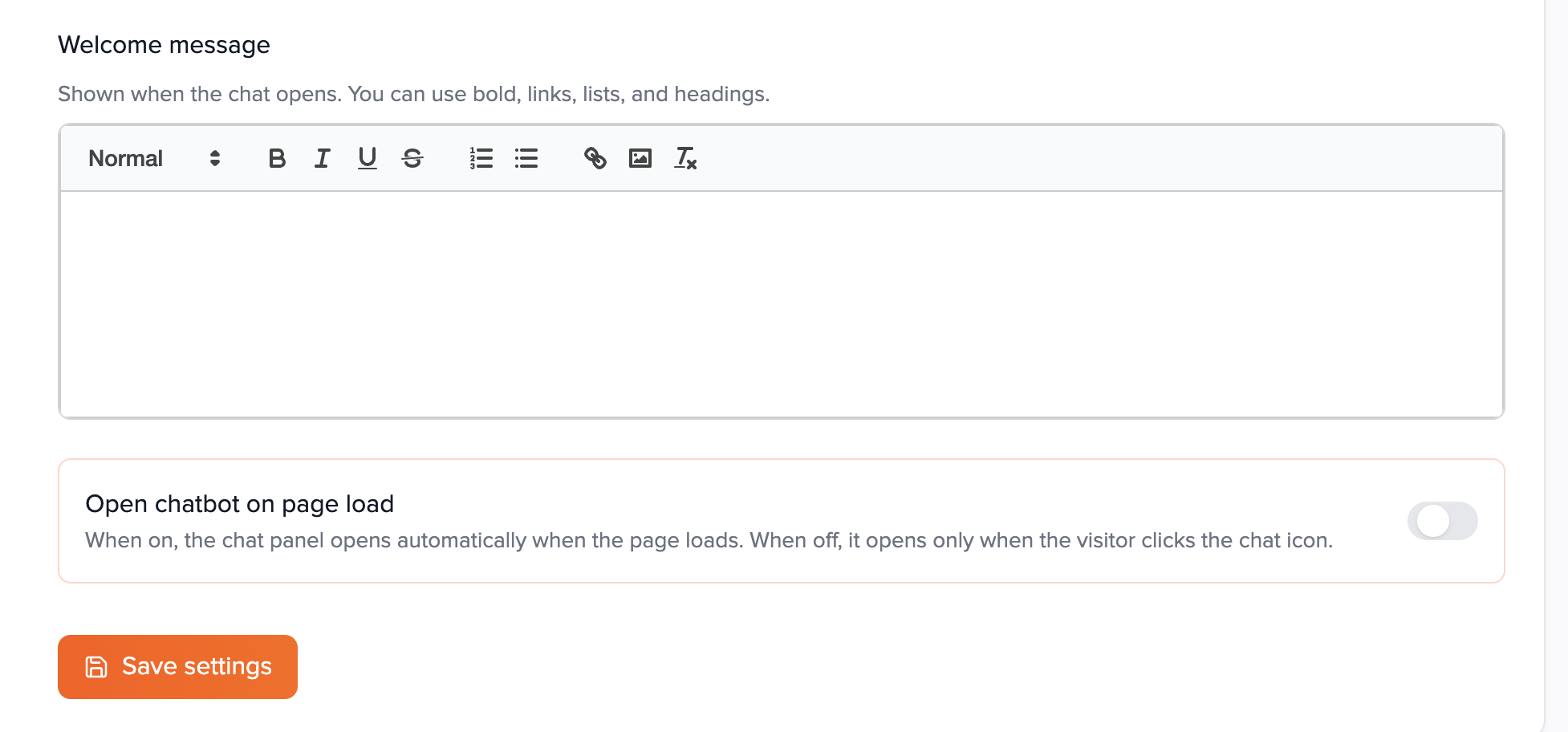Image resolution: width=1568 pixels, height=732 pixels.
Task: Click the 'Shown when the chat opens' hint text
Action: tap(413, 94)
